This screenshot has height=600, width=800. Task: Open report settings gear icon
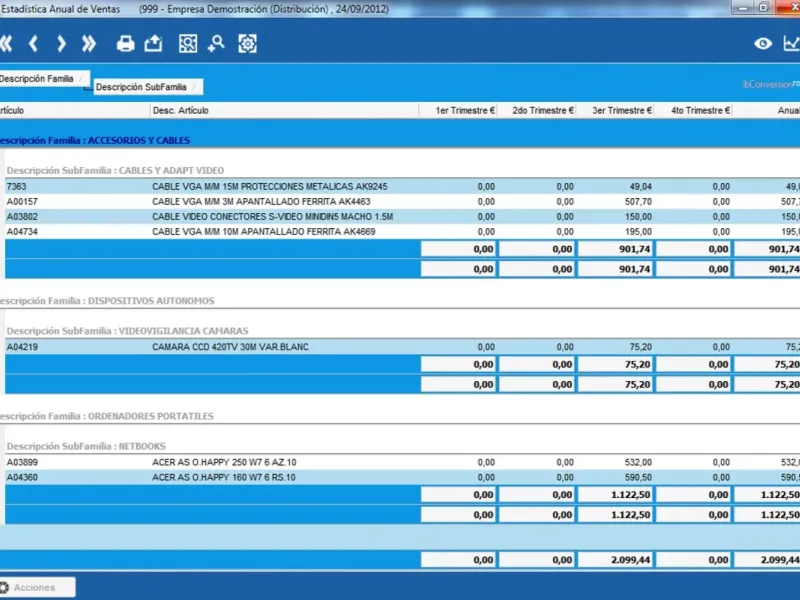247,44
